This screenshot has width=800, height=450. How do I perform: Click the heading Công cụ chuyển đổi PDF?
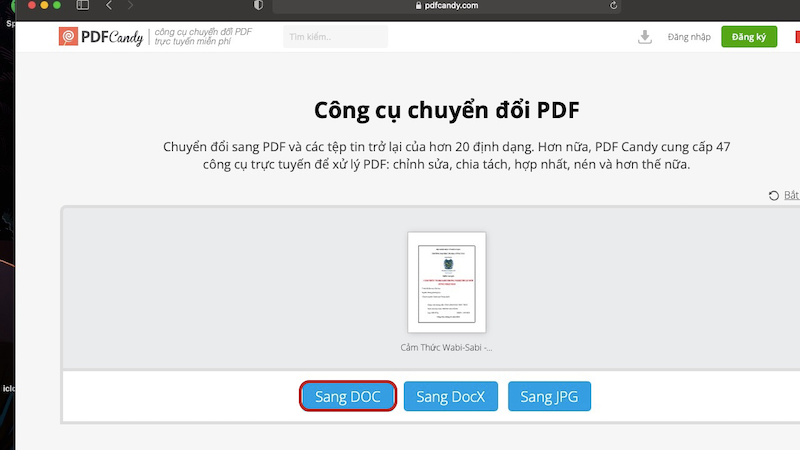point(446,110)
